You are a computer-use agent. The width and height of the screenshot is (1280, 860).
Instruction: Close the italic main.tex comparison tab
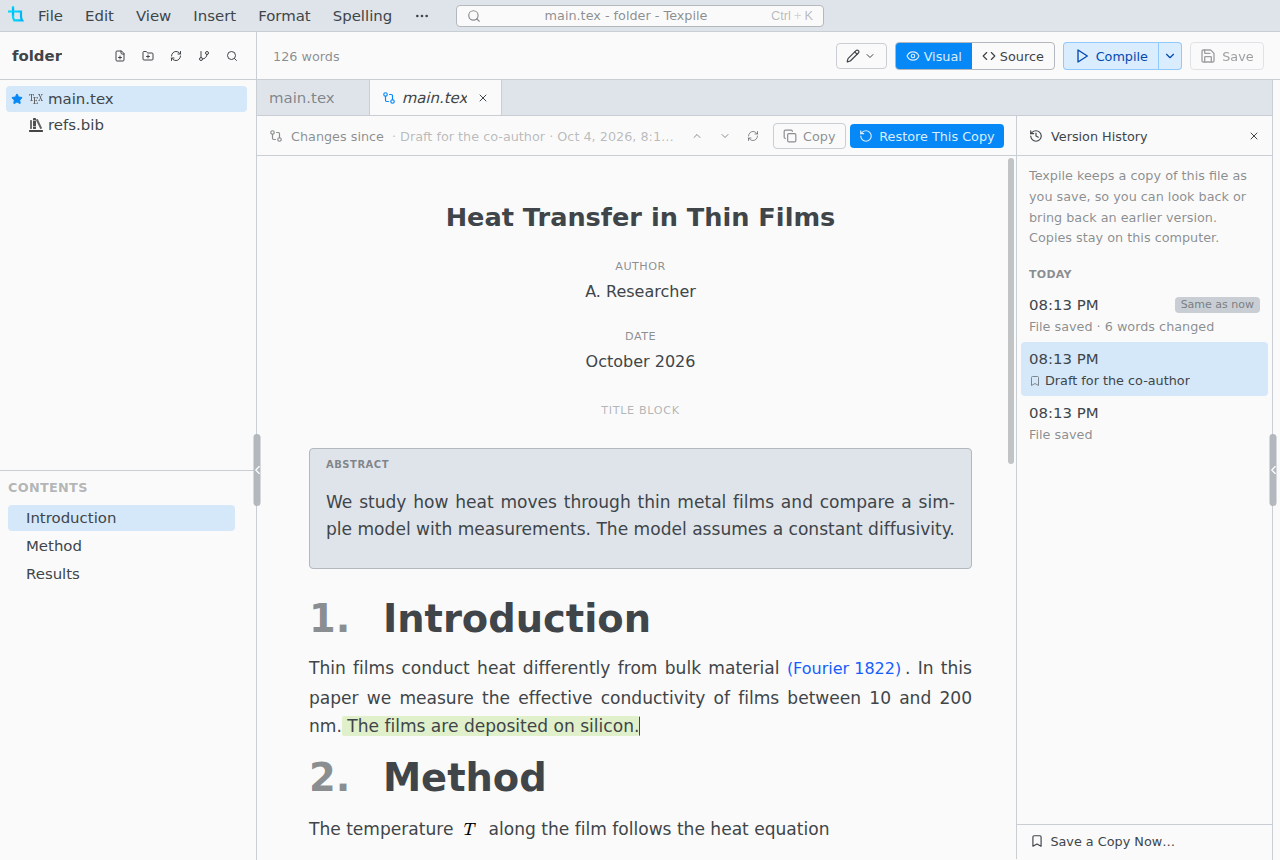(x=483, y=98)
